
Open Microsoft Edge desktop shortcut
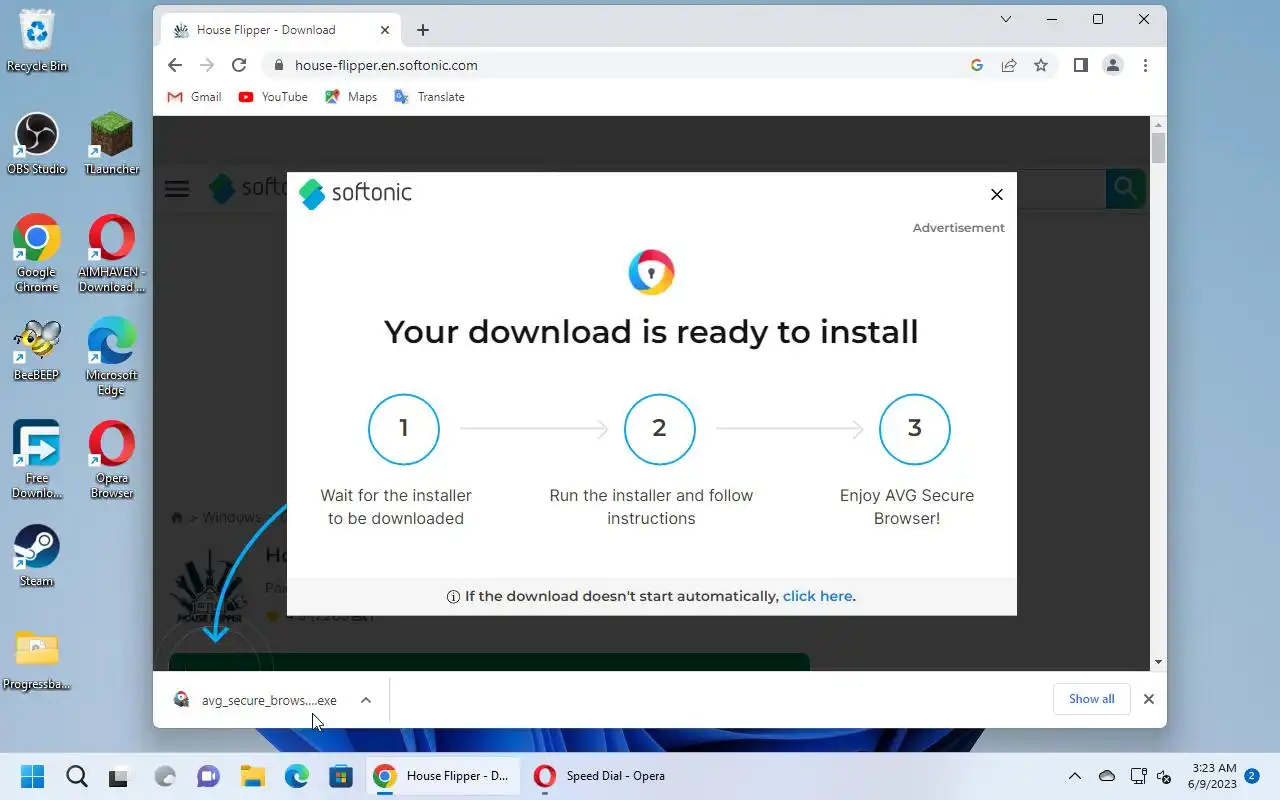tap(112, 357)
